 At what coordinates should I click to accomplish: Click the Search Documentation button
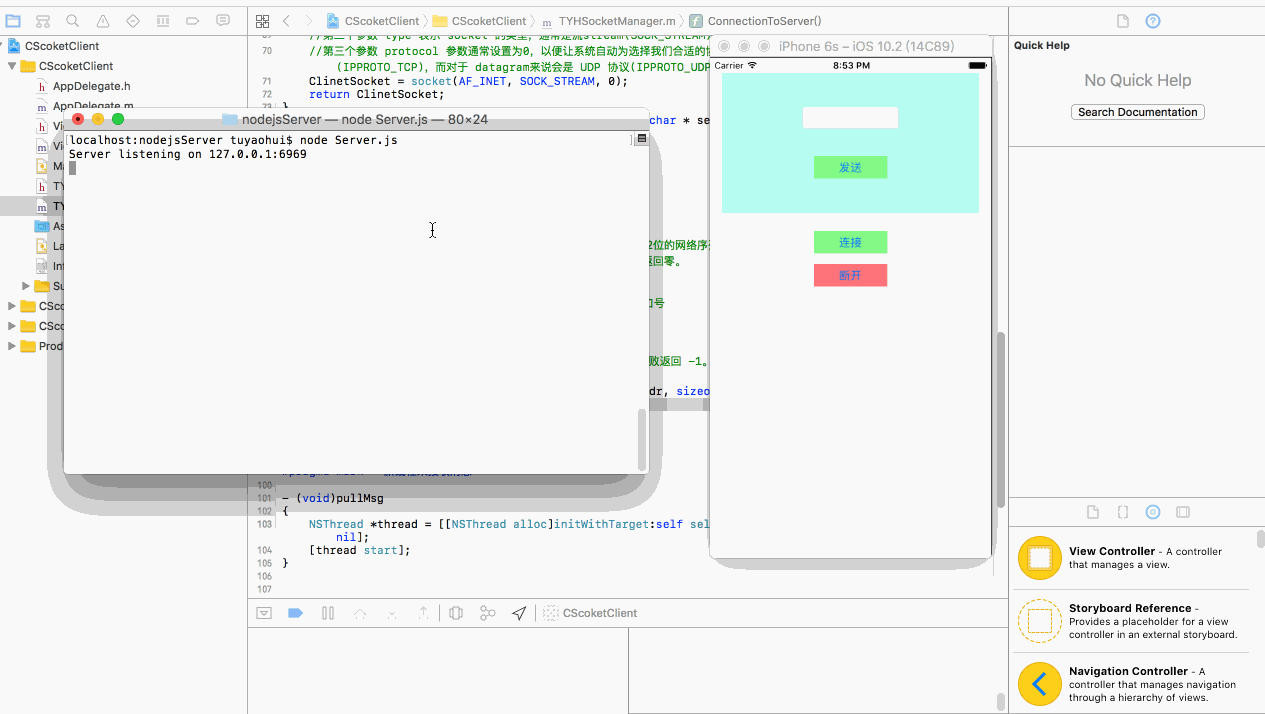coord(1137,111)
